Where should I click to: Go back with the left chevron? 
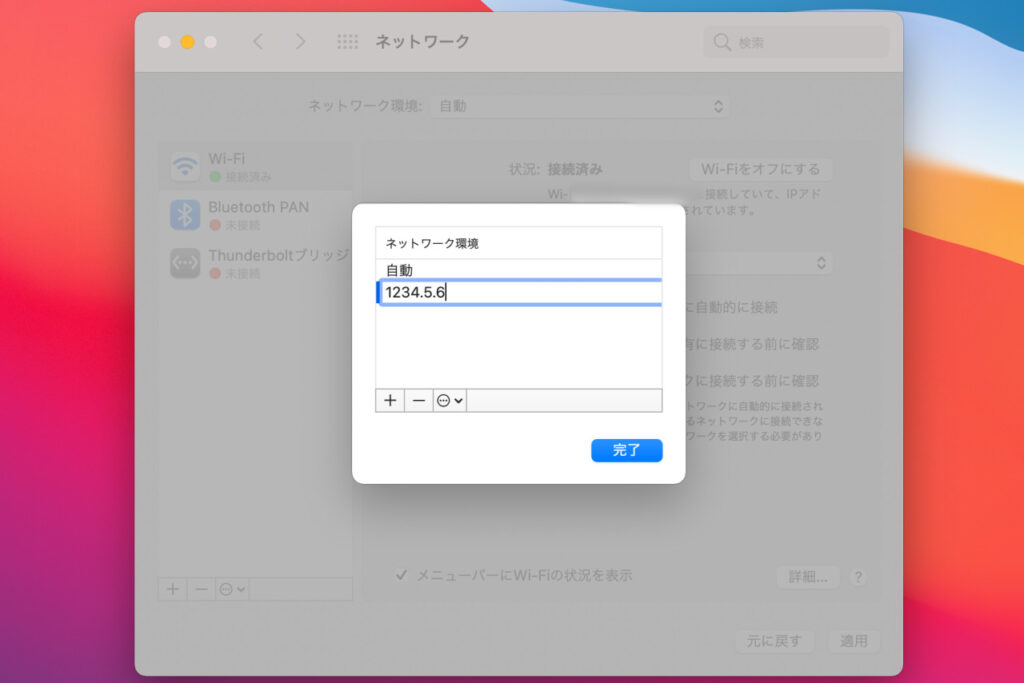[259, 42]
